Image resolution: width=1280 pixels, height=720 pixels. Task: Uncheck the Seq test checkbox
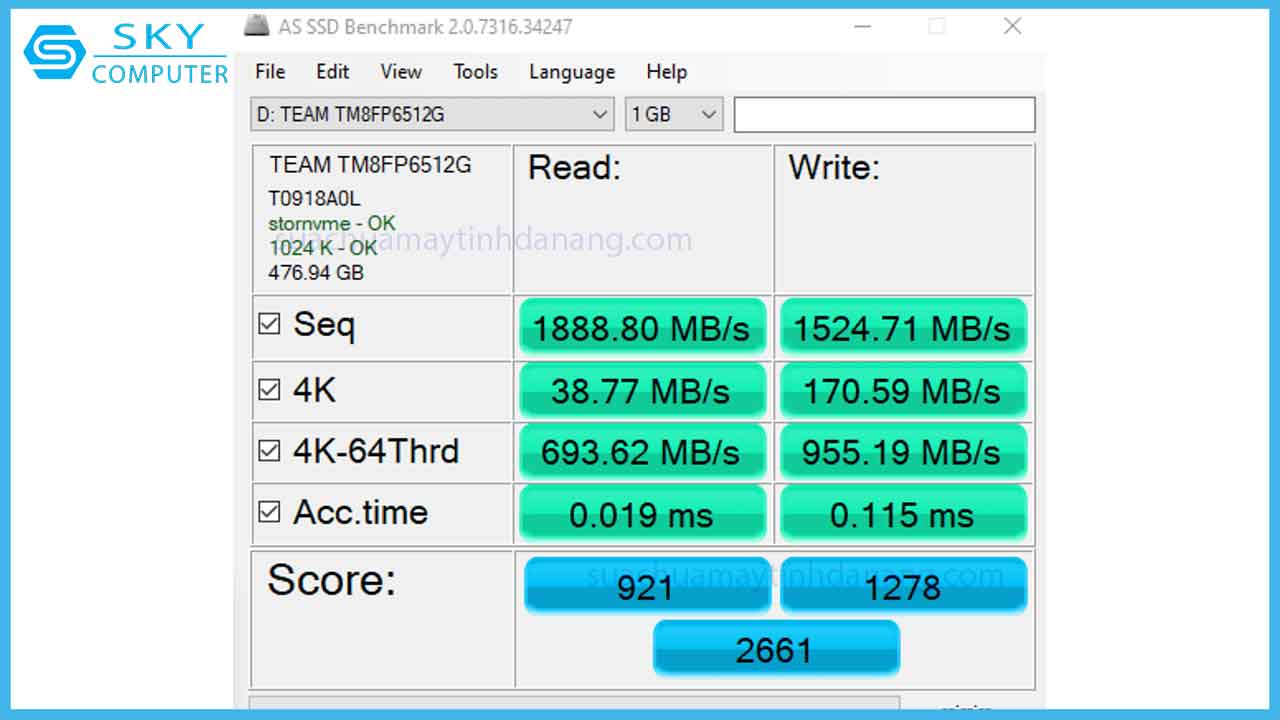coord(269,324)
